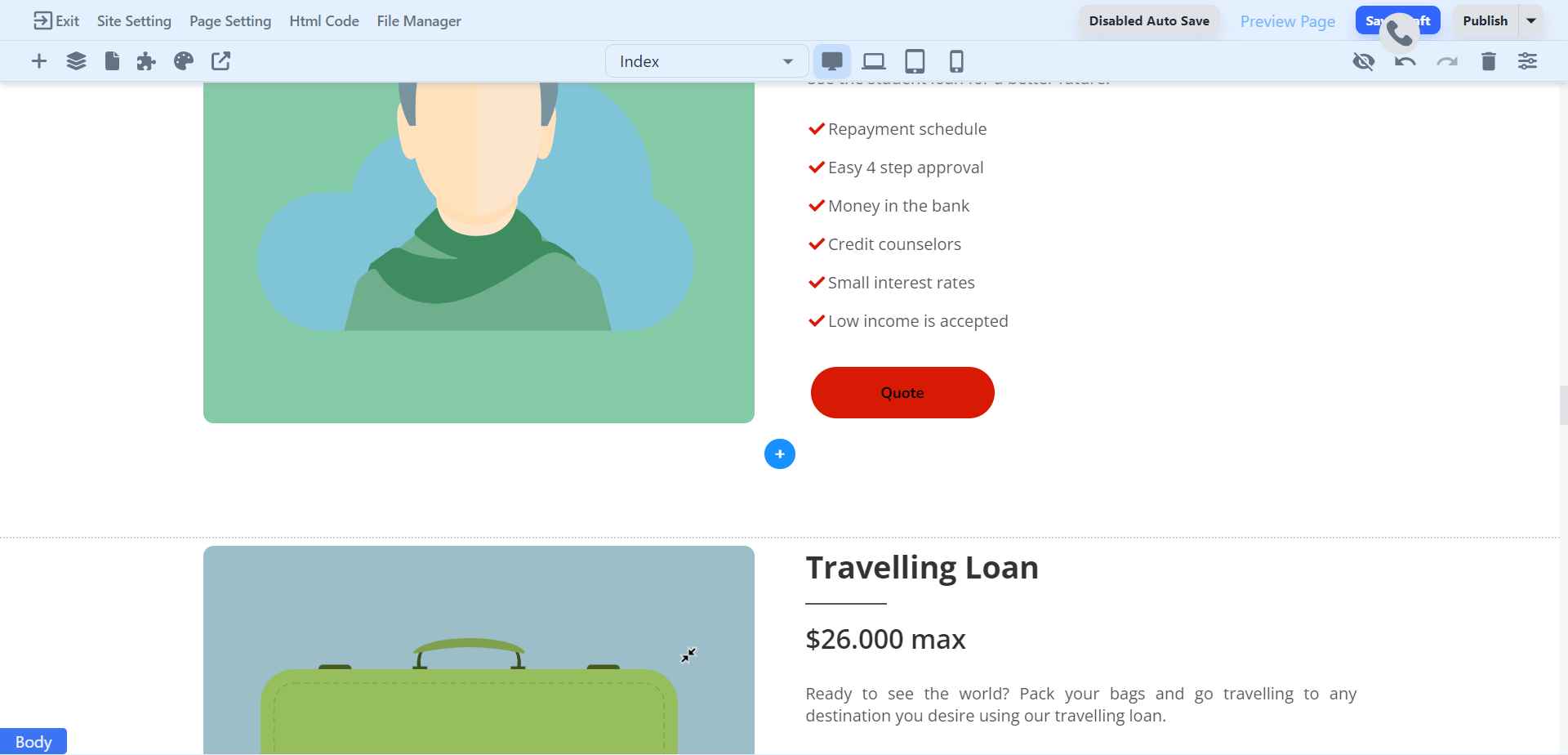The width and height of the screenshot is (1568, 755).
Task: Switch to mobile preview mode
Action: tap(955, 60)
